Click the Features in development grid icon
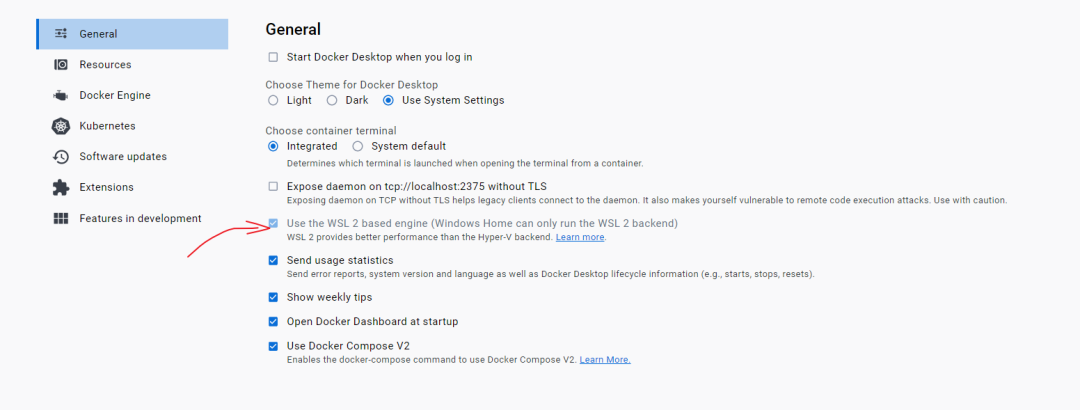 [61, 218]
